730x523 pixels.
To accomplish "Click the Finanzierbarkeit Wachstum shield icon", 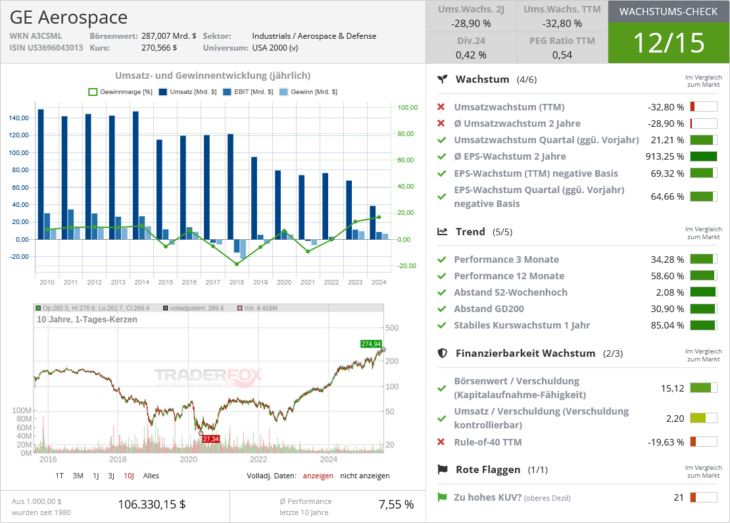I will pos(442,353).
